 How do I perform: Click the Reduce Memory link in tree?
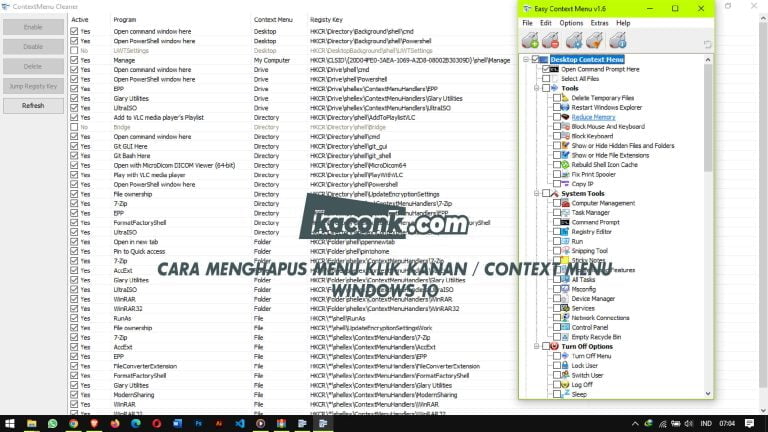pos(593,117)
